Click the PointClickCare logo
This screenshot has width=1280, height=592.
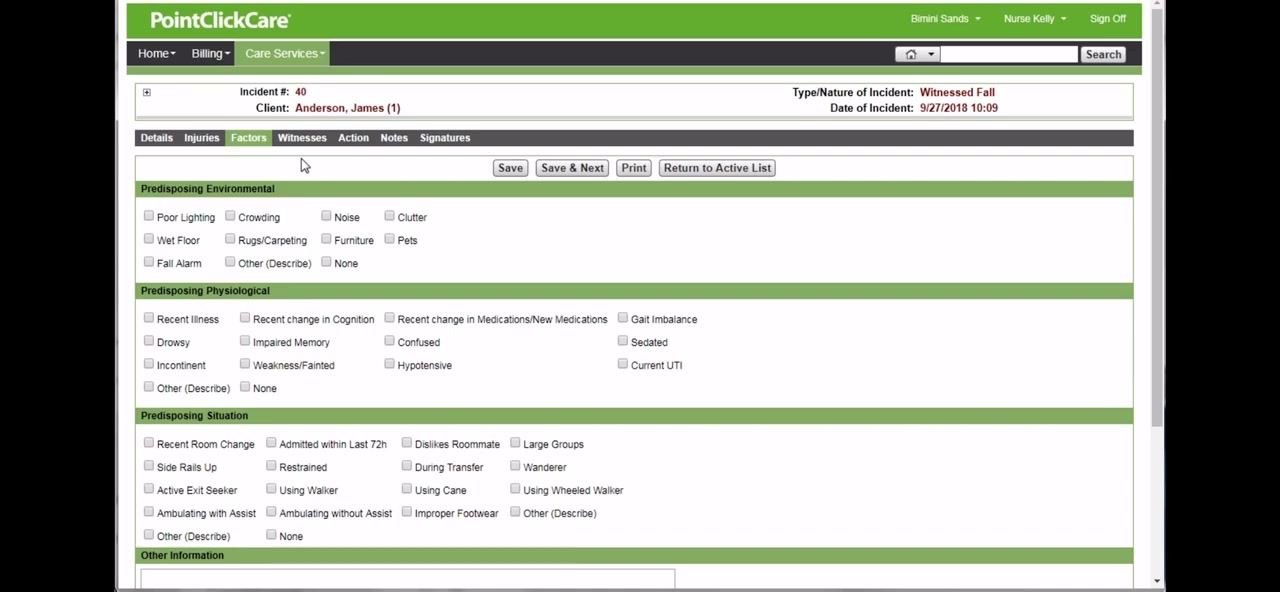pos(220,20)
